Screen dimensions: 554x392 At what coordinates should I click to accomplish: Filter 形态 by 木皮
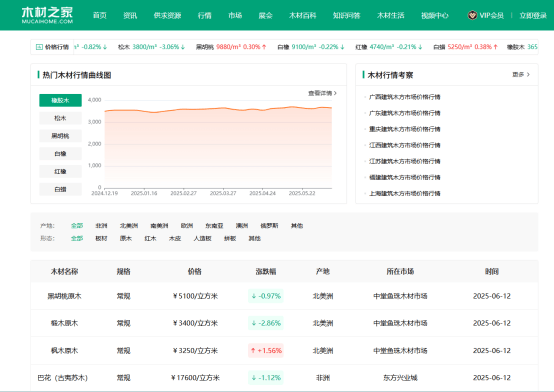pos(175,238)
